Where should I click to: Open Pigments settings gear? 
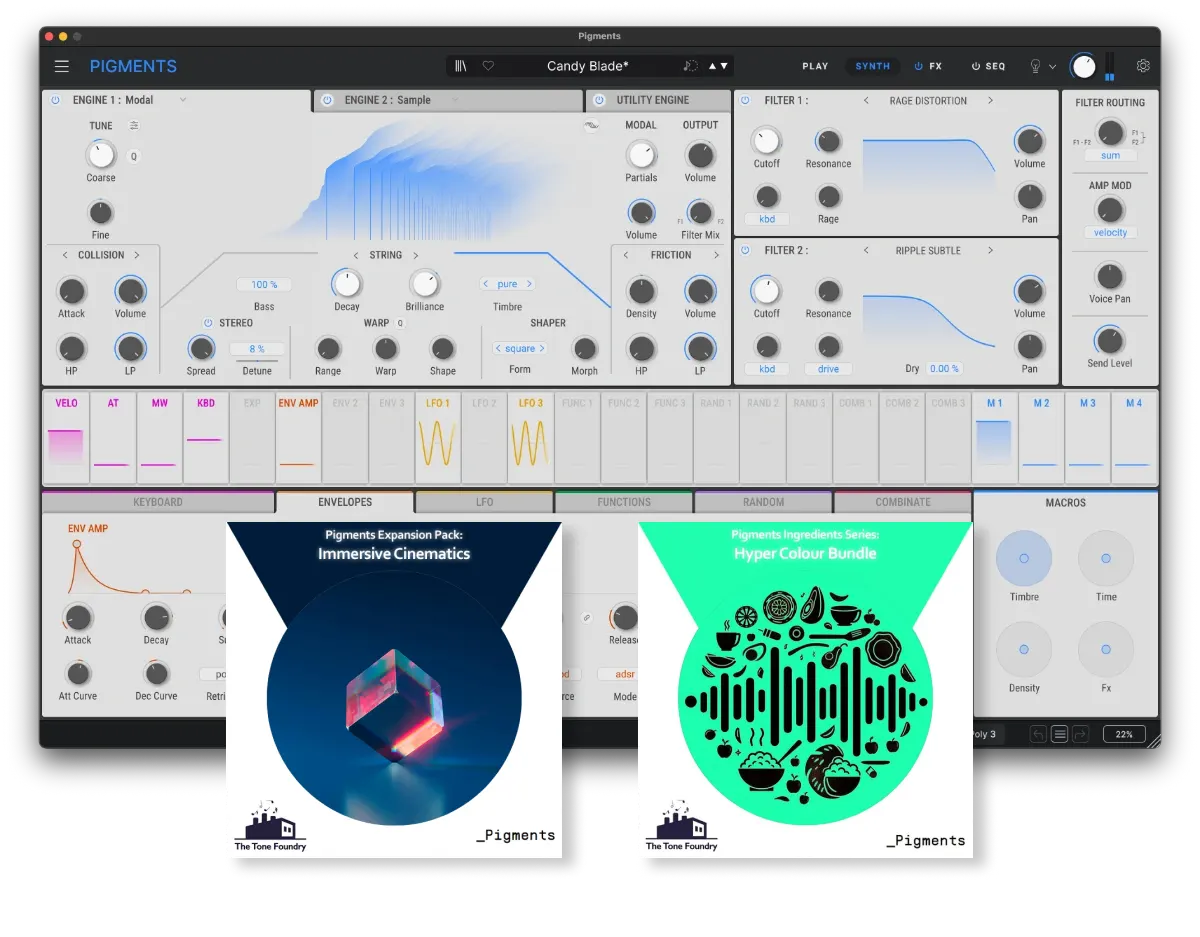1143,66
